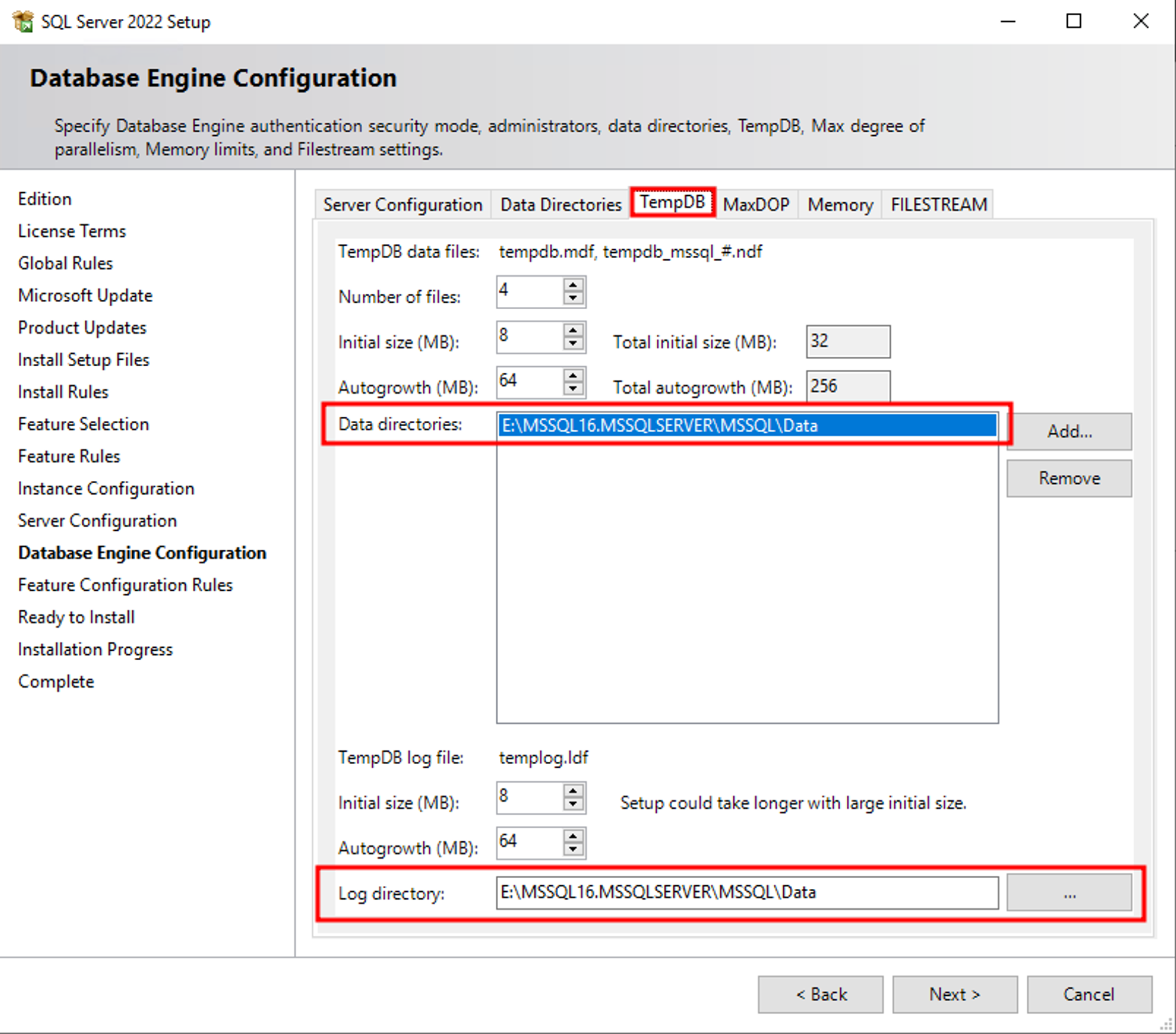The width and height of the screenshot is (1176, 1034).
Task: Increase Number of files spinner up arrow
Action: [573, 285]
